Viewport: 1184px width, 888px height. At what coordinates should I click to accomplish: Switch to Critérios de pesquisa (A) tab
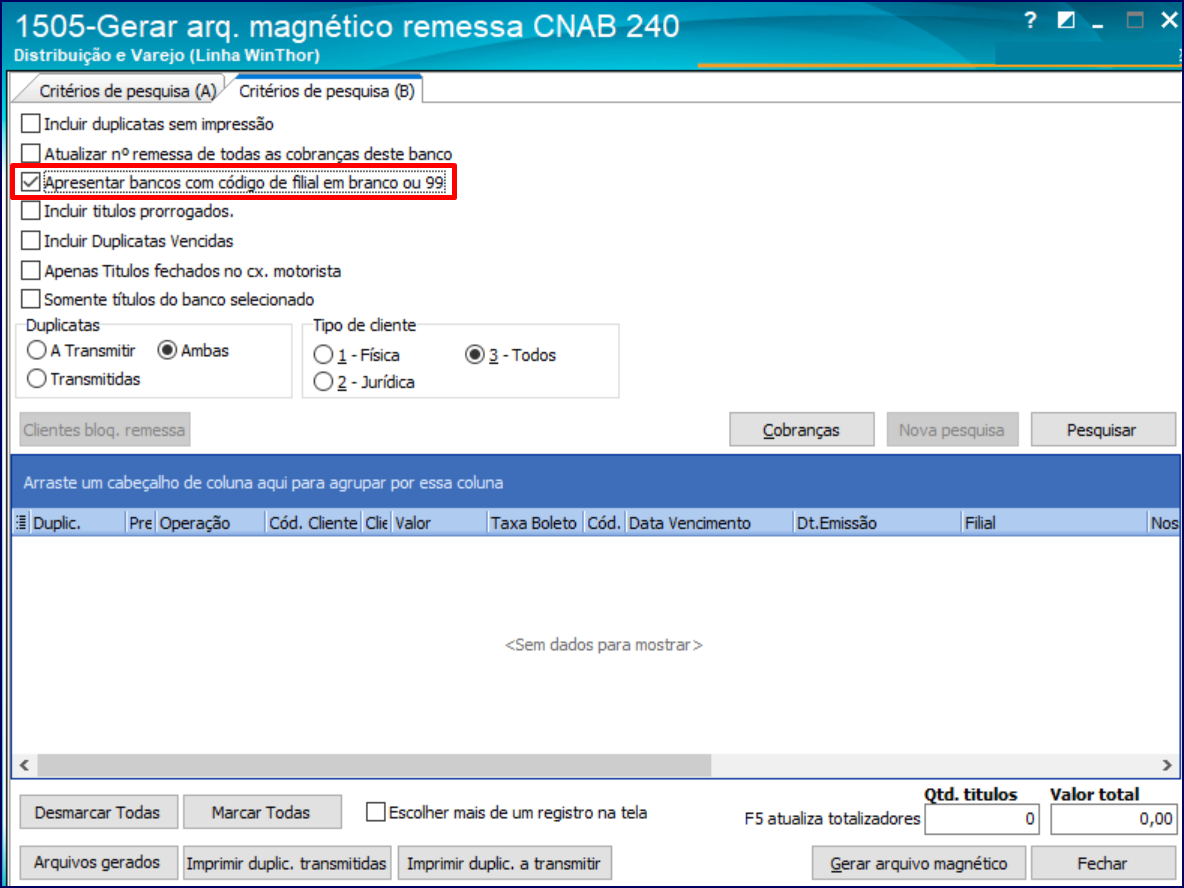coord(127,91)
